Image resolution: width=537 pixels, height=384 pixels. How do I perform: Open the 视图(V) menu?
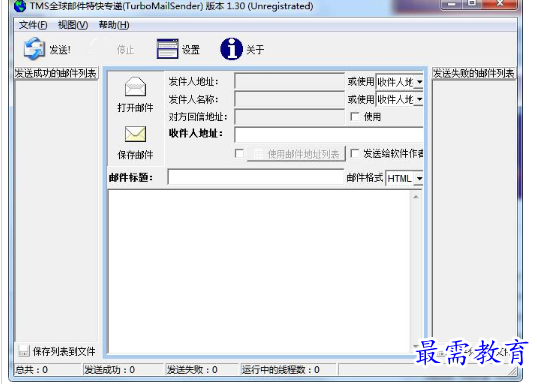pos(73,25)
